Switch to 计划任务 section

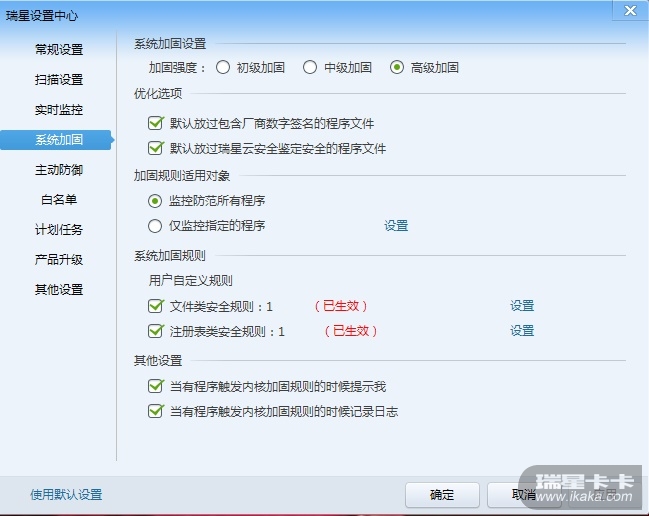[x=59, y=230]
